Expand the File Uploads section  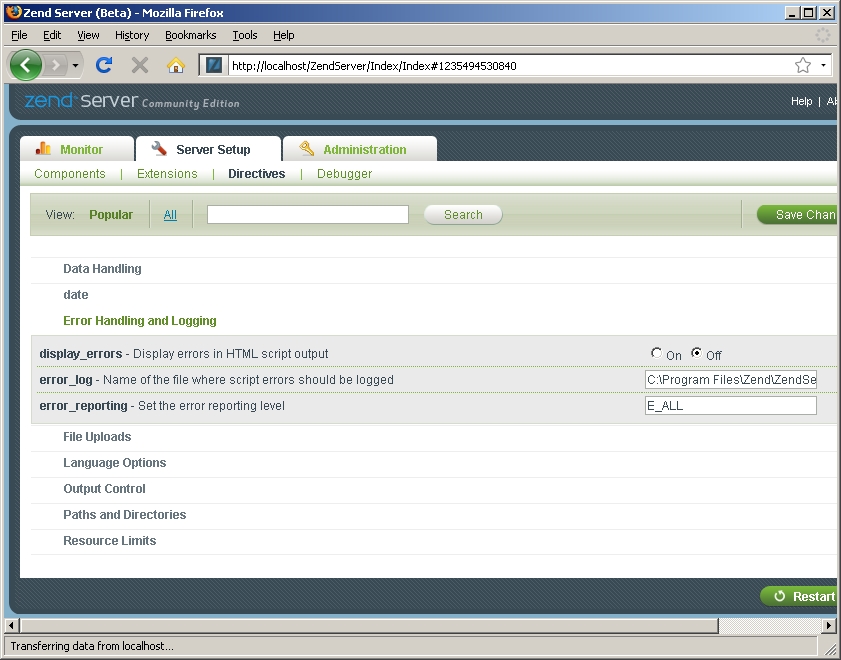(x=97, y=437)
